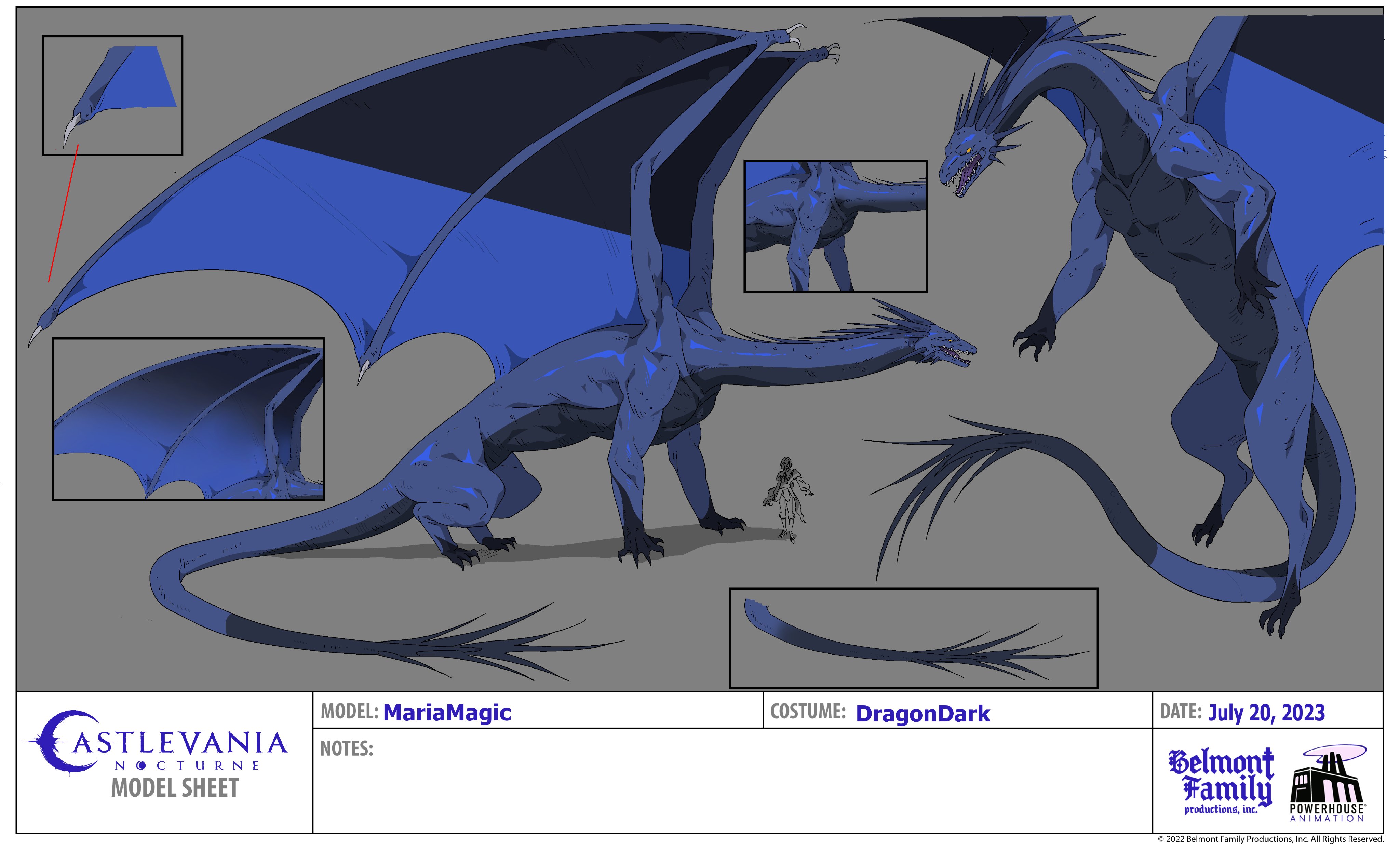The width and height of the screenshot is (1400, 850).
Task: Open the gradient wing detail inset
Action: point(188,419)
